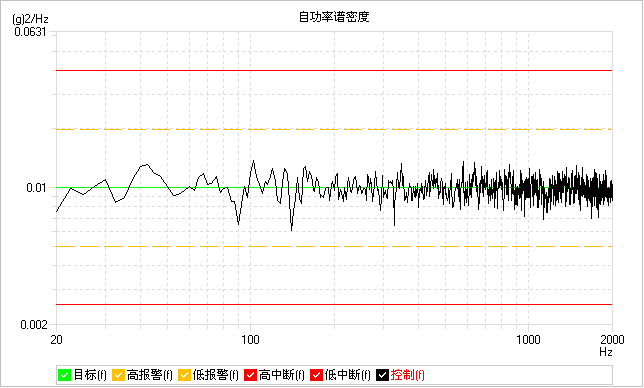This screenshot has height=388, width=644.
Task: Toggle the black 控制(f) control checkbox
Action: (382, 375)
